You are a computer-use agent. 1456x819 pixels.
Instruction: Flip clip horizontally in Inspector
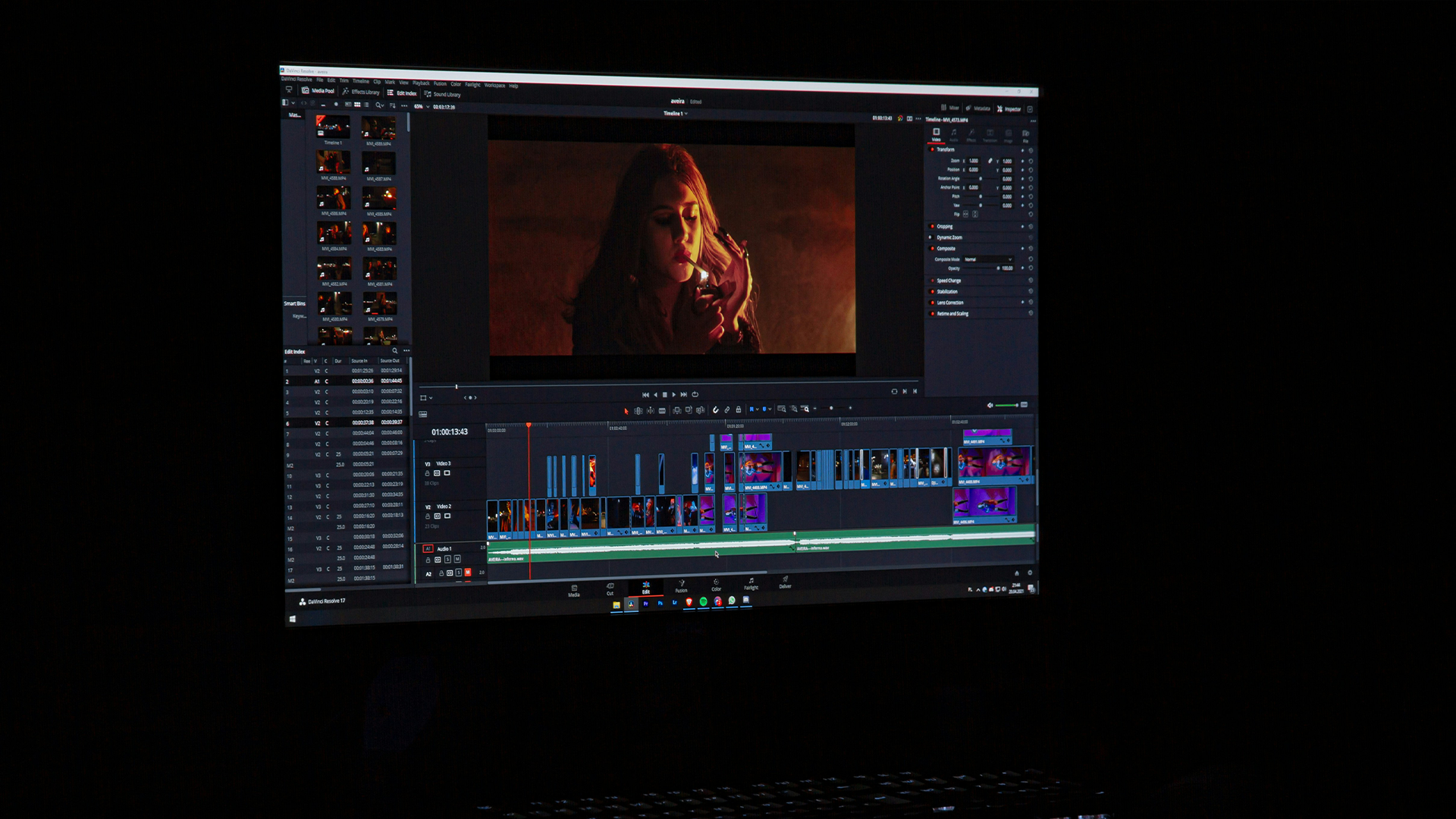point(965,215)
